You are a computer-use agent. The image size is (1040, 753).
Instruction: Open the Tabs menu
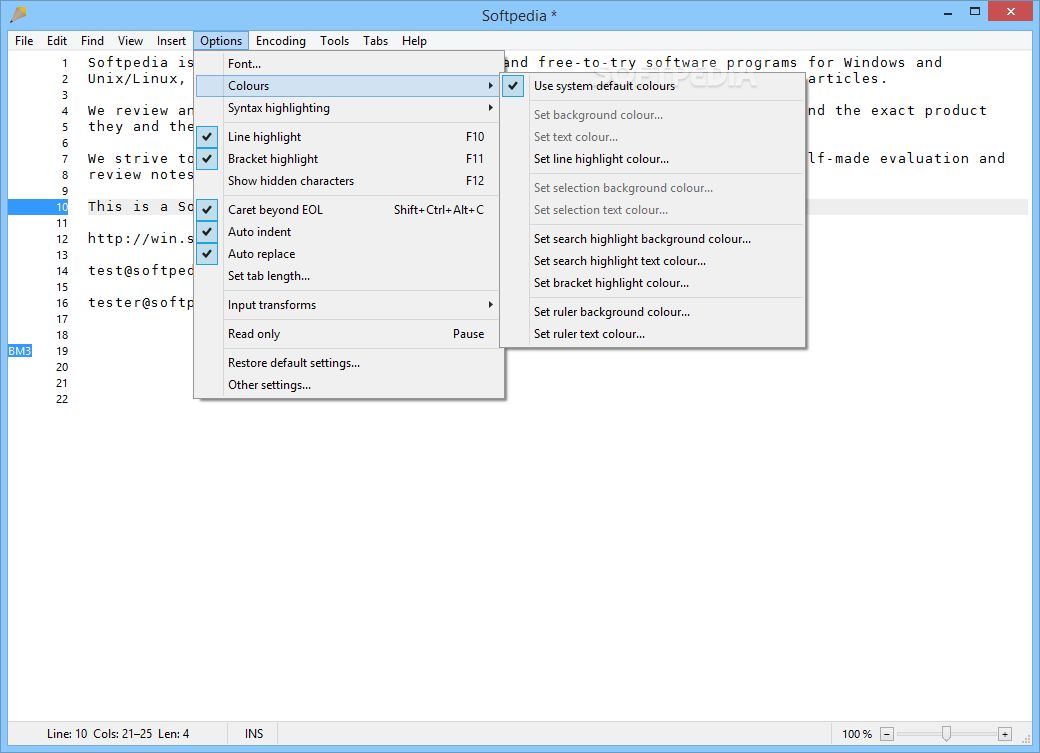tap(375, 40)
